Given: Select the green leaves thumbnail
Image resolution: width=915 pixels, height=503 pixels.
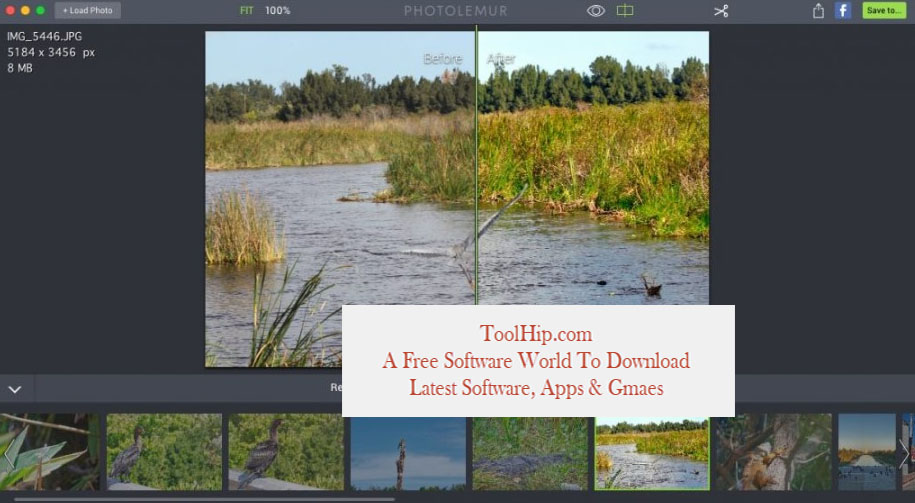Looking at the screenshot, I should (x=50, y=452).
